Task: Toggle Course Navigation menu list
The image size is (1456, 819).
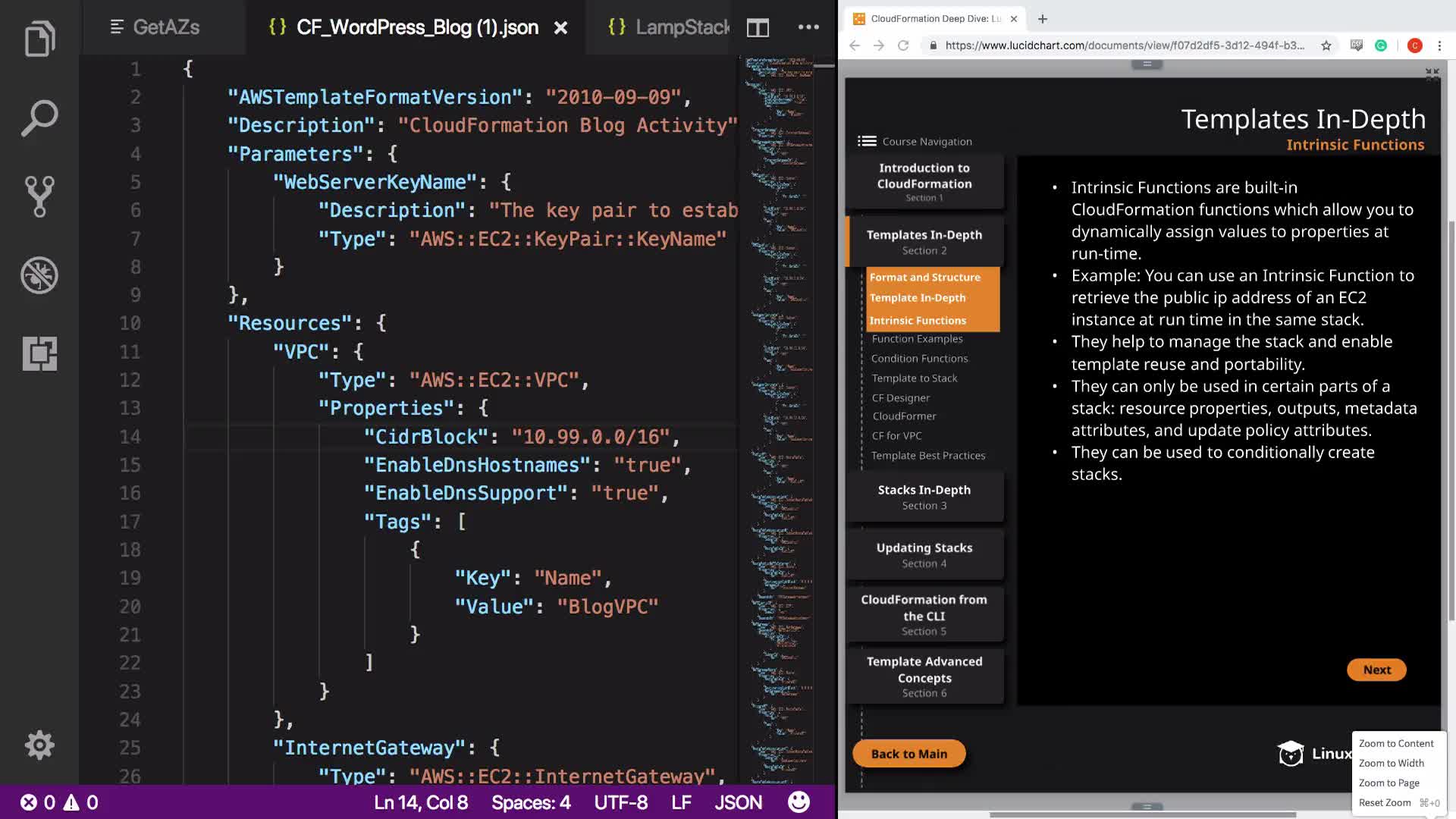Action: (867, 141)
